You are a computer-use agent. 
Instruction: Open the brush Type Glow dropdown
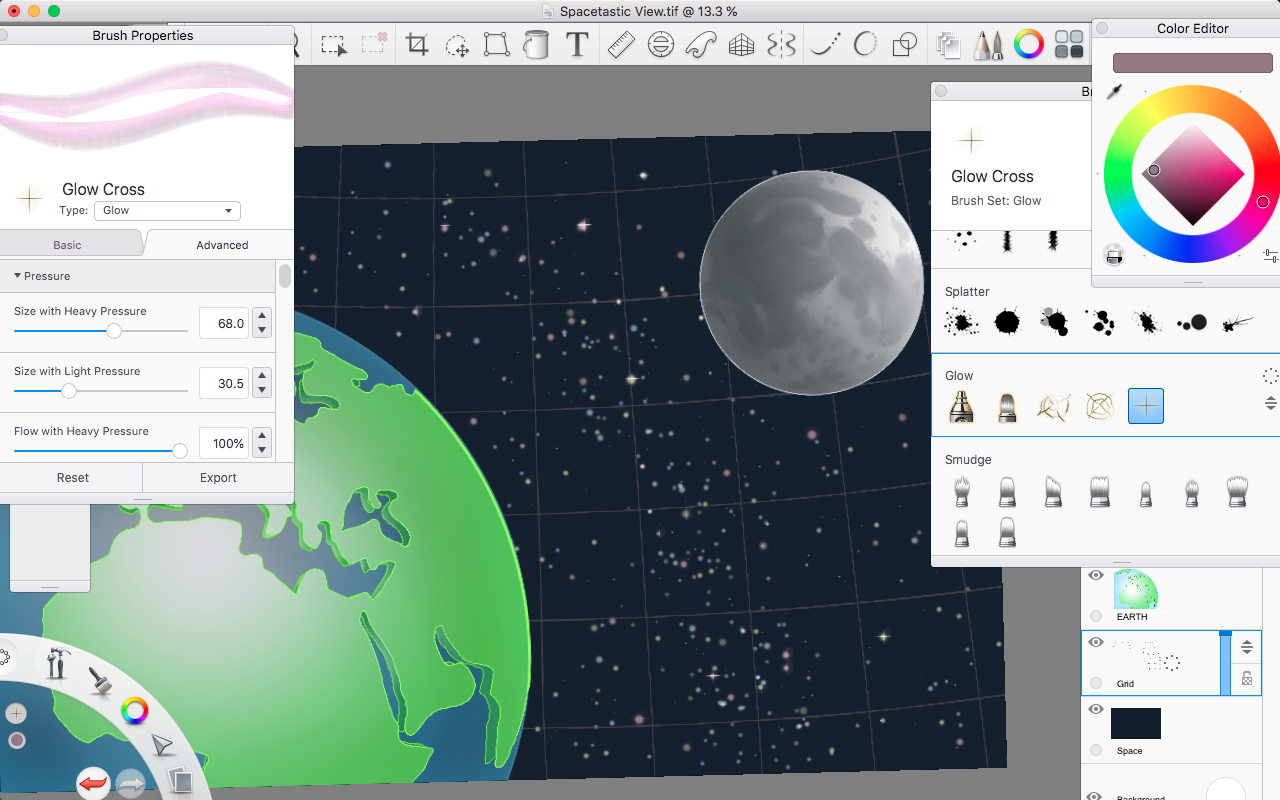point(167,210)
